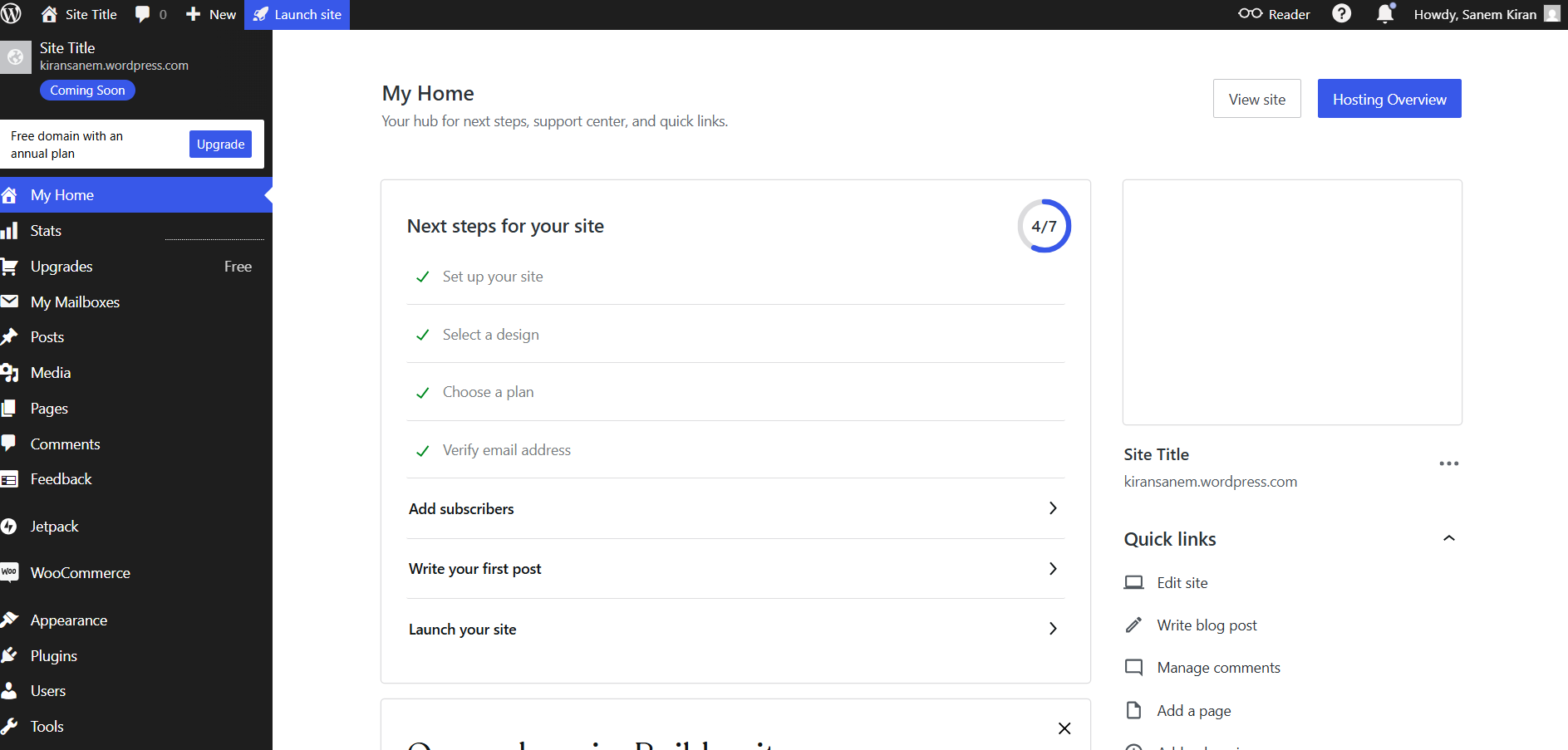Dismiss the lower card with X

pos(1064,728)
